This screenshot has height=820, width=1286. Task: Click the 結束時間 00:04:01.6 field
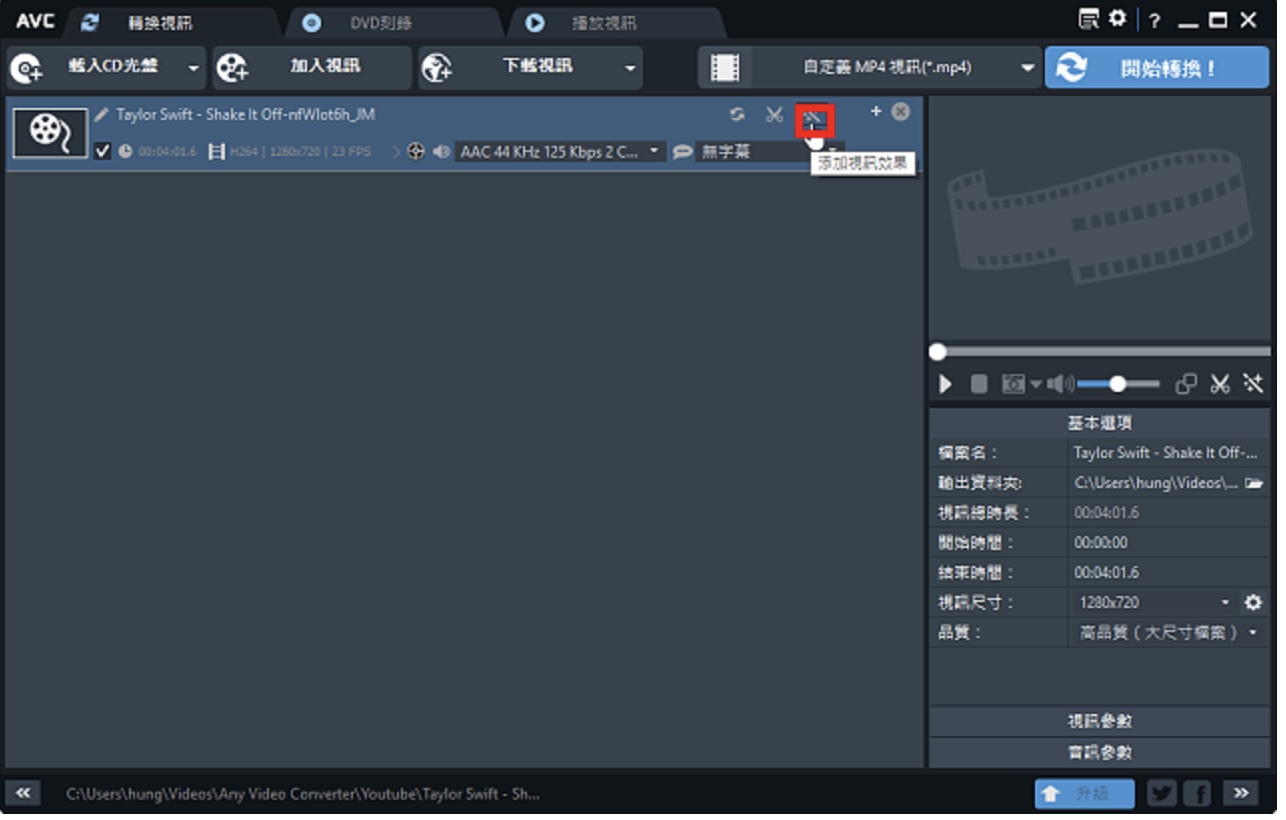(1169, 573)
